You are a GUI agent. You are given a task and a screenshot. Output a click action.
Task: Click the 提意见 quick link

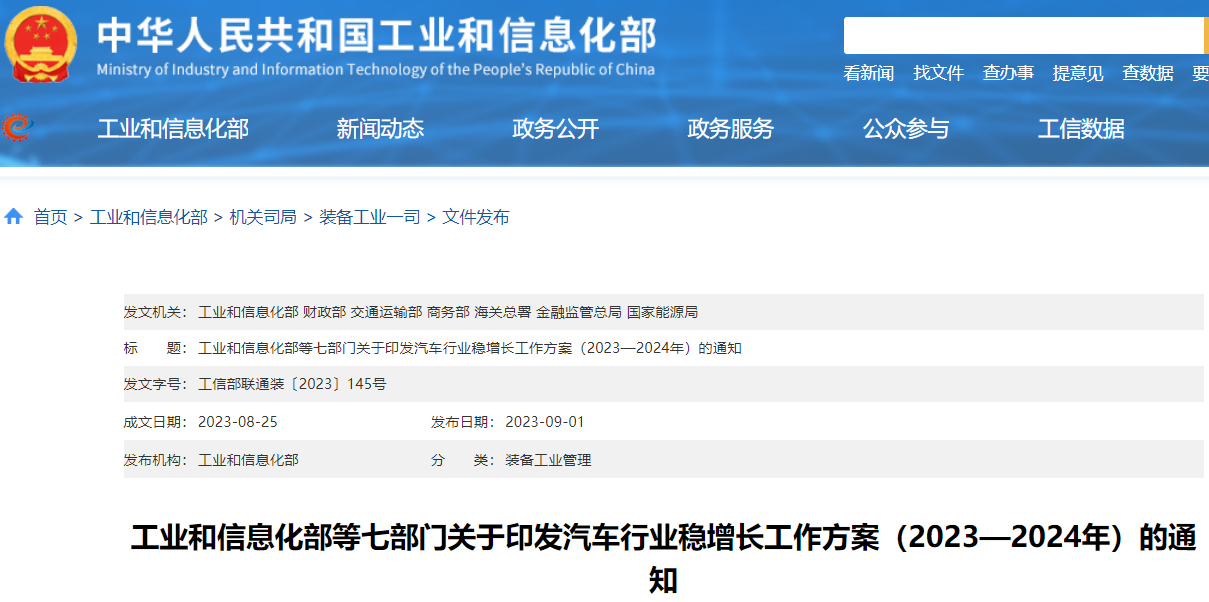click(1076, 72)
